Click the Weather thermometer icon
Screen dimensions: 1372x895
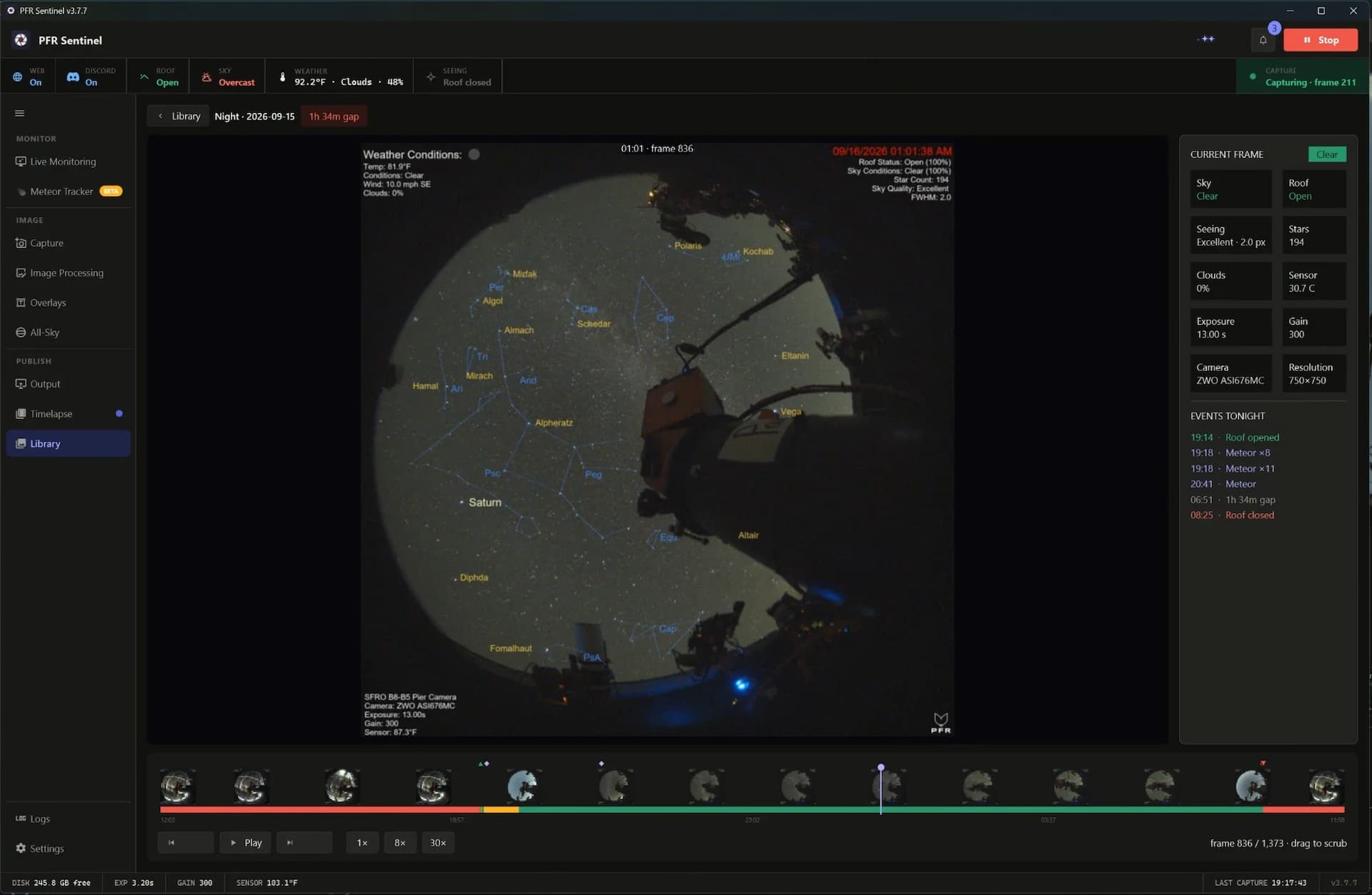click(282, 76)
